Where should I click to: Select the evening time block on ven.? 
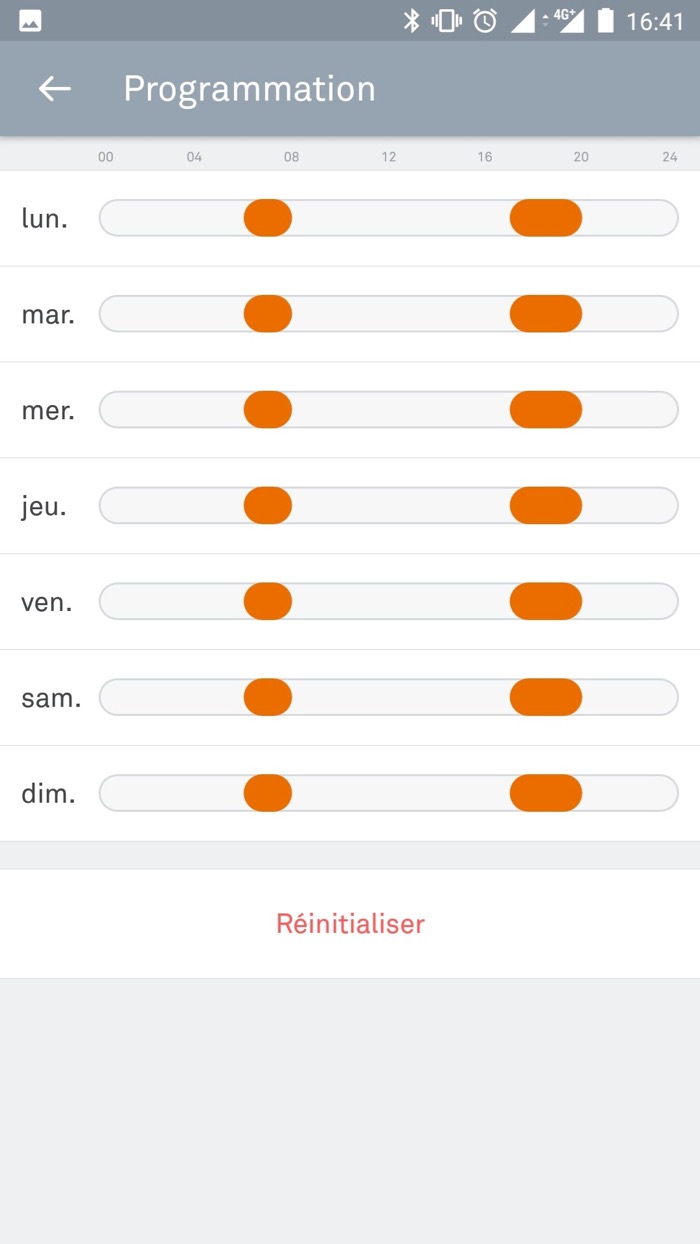point(546,602)
